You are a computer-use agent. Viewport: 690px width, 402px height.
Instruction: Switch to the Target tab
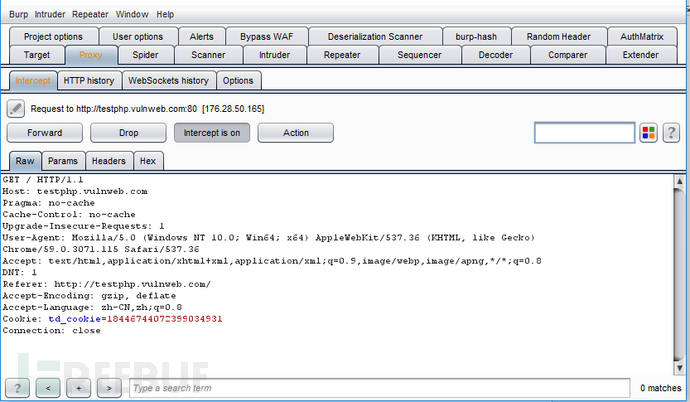pos(37,55)
